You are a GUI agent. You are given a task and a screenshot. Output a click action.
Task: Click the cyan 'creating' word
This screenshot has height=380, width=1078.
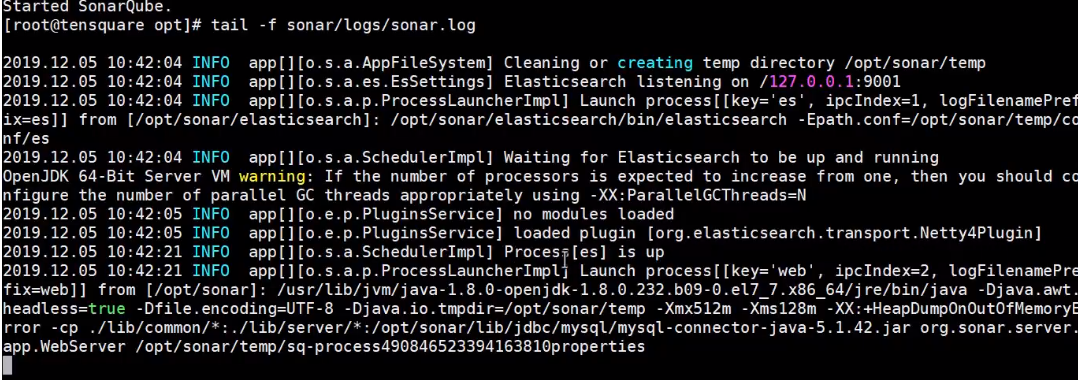tap(654, 63)
